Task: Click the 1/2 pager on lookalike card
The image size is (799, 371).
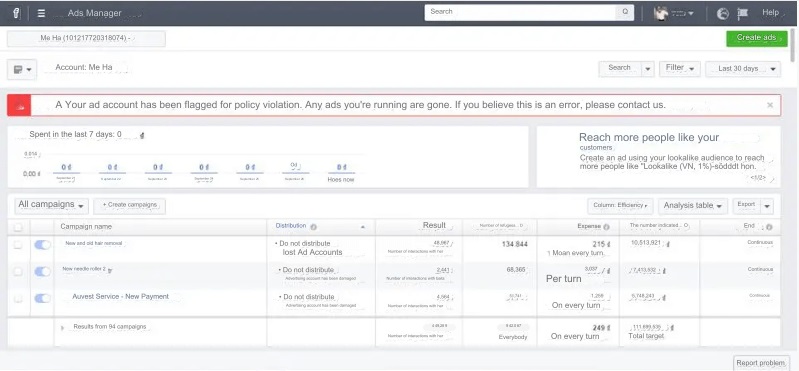Action: coord(758,177)
